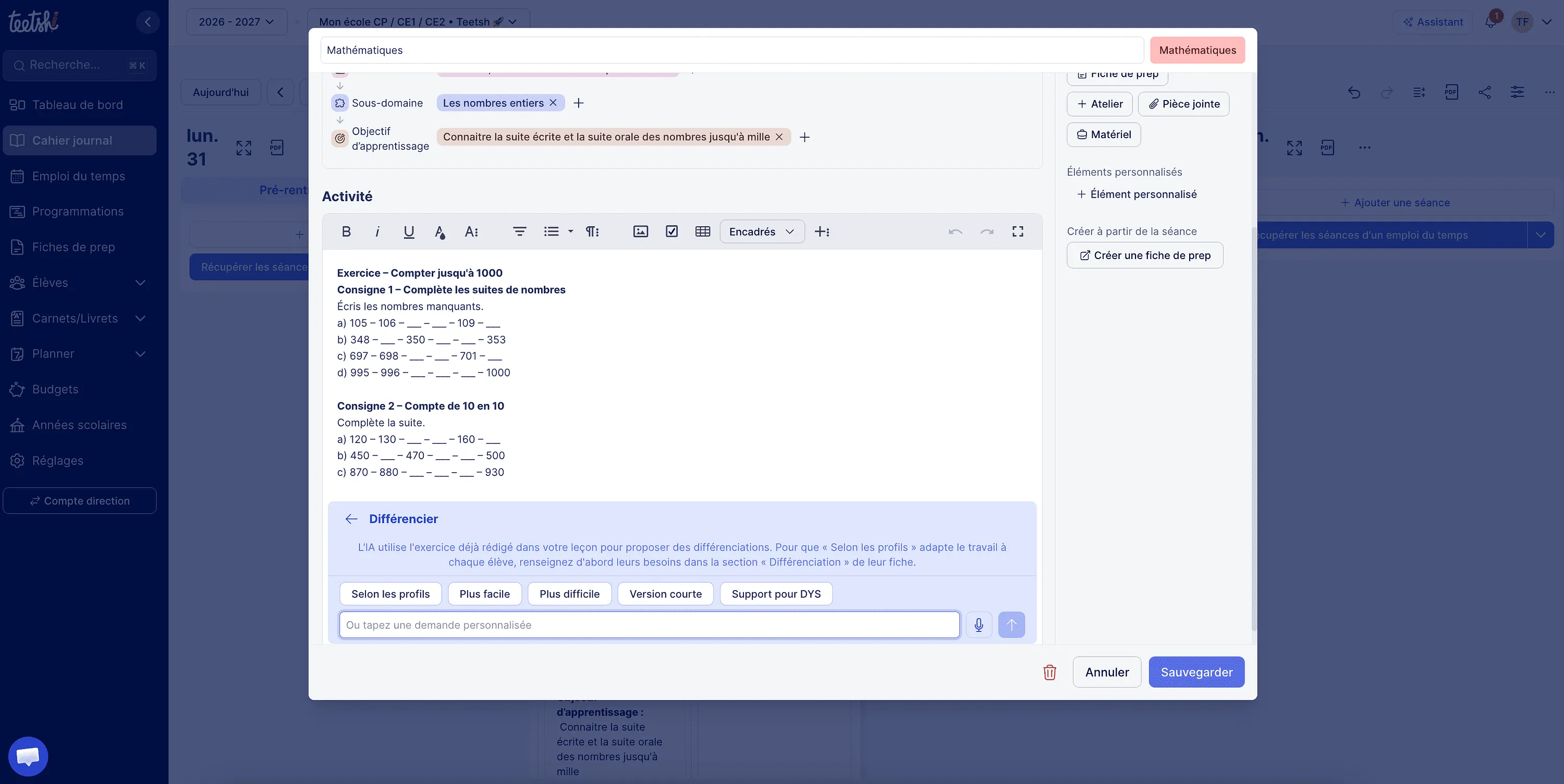
Task: Open list style dropdown arrow
Action: point(570,231)
